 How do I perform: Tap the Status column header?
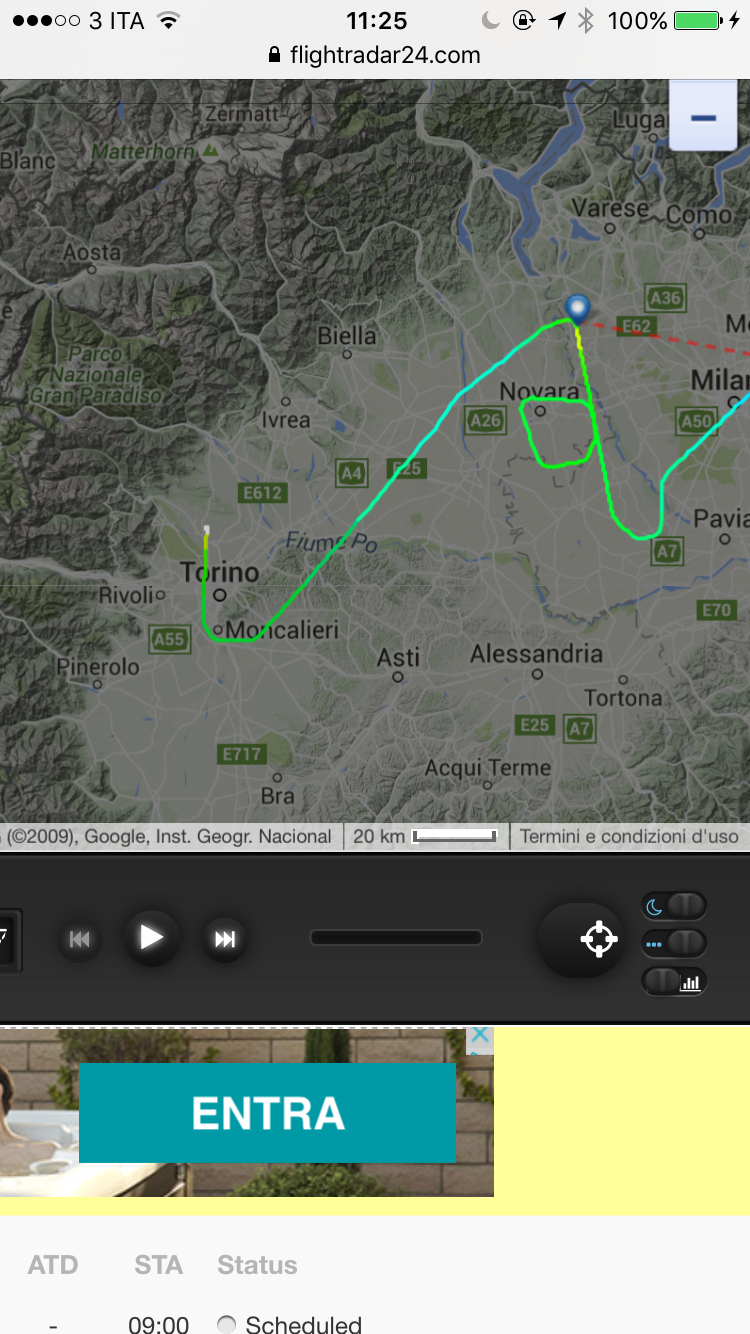(257, 1265)
